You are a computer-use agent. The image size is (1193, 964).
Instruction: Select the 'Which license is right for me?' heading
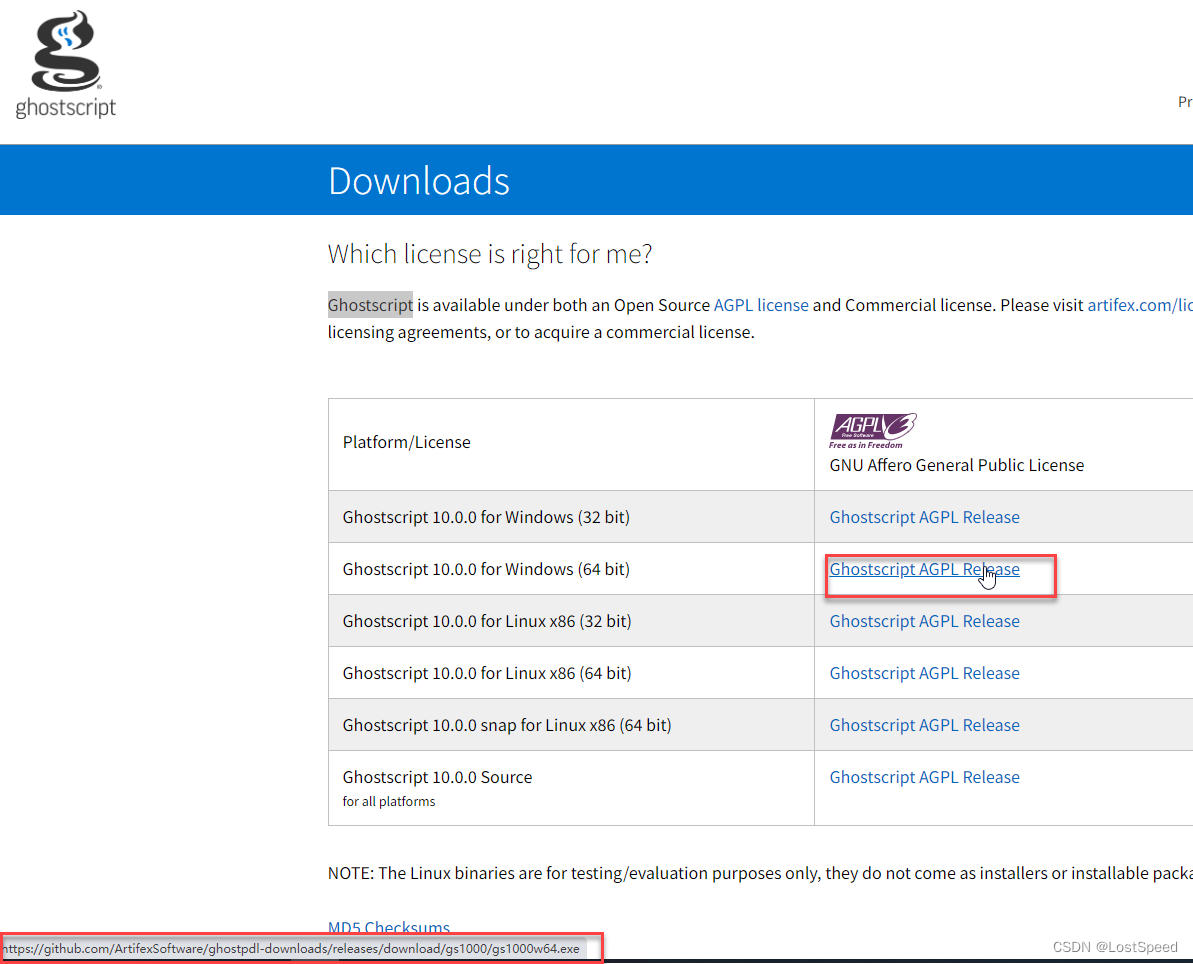click(x=489, y=254)
